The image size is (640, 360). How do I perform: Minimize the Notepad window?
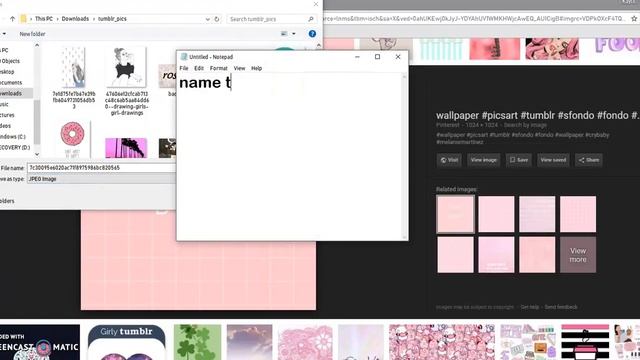pyautogui.click(x=357, y=57)
